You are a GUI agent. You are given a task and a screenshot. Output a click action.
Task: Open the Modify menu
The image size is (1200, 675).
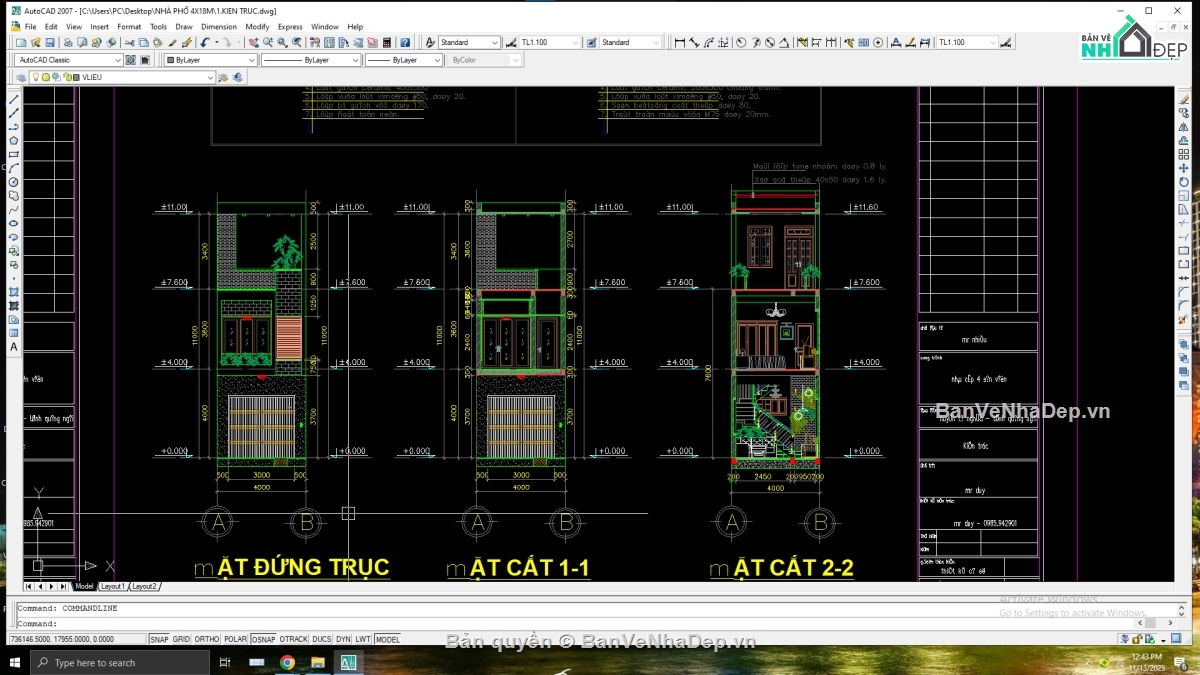(x=257, y=27)
